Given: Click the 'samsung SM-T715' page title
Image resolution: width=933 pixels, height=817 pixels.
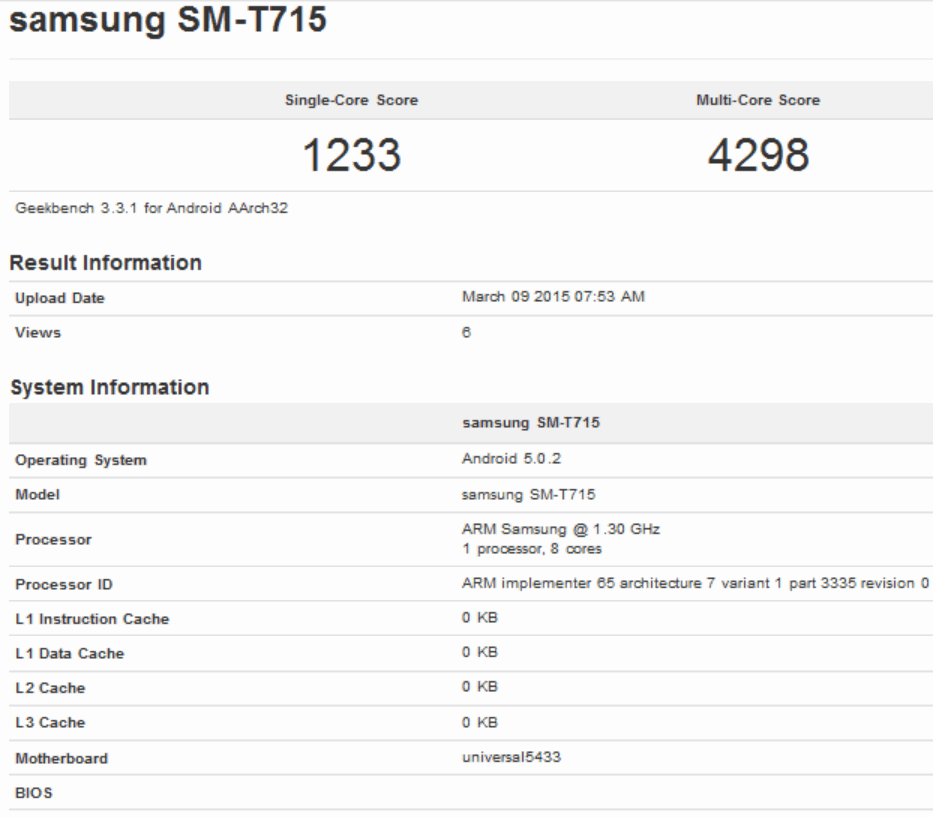Looking at the screenshot, I should click(x=168, y=20).
